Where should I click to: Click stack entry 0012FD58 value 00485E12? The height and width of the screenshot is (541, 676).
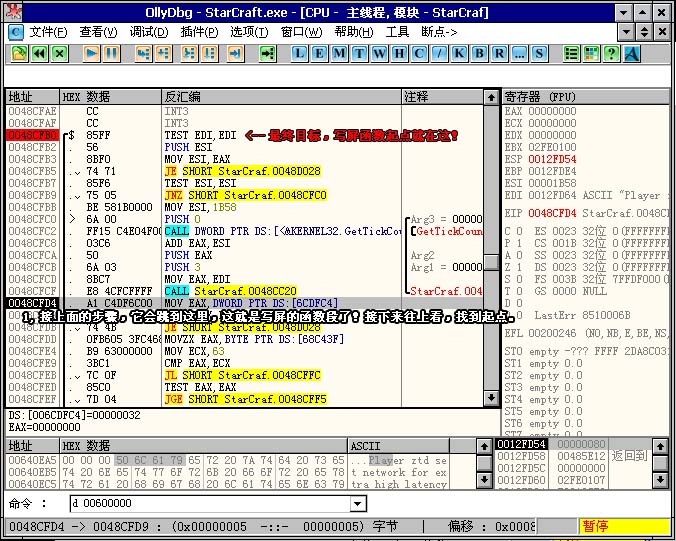[581, 456]
